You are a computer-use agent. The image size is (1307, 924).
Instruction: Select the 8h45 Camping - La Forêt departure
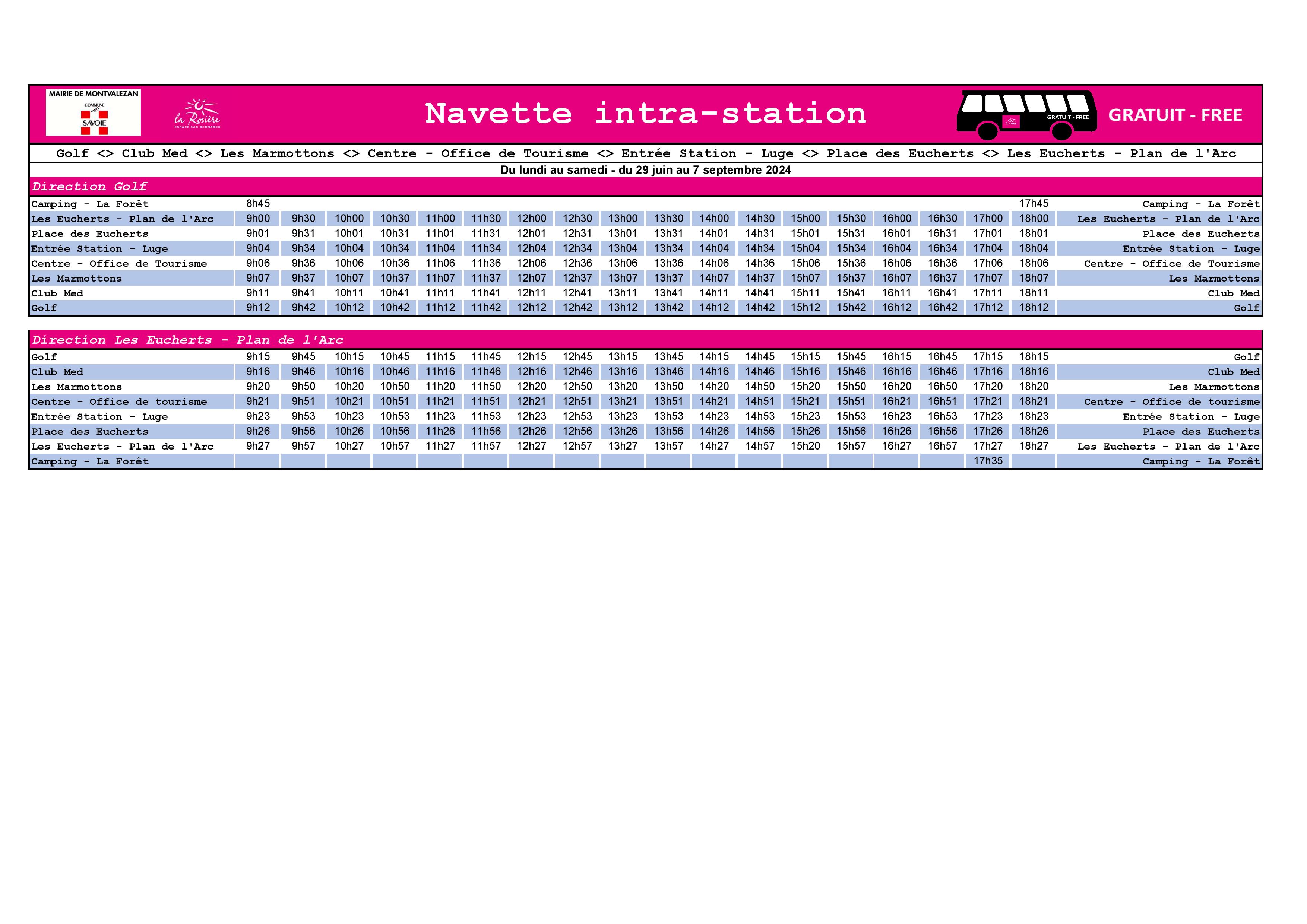coord(258,204)
